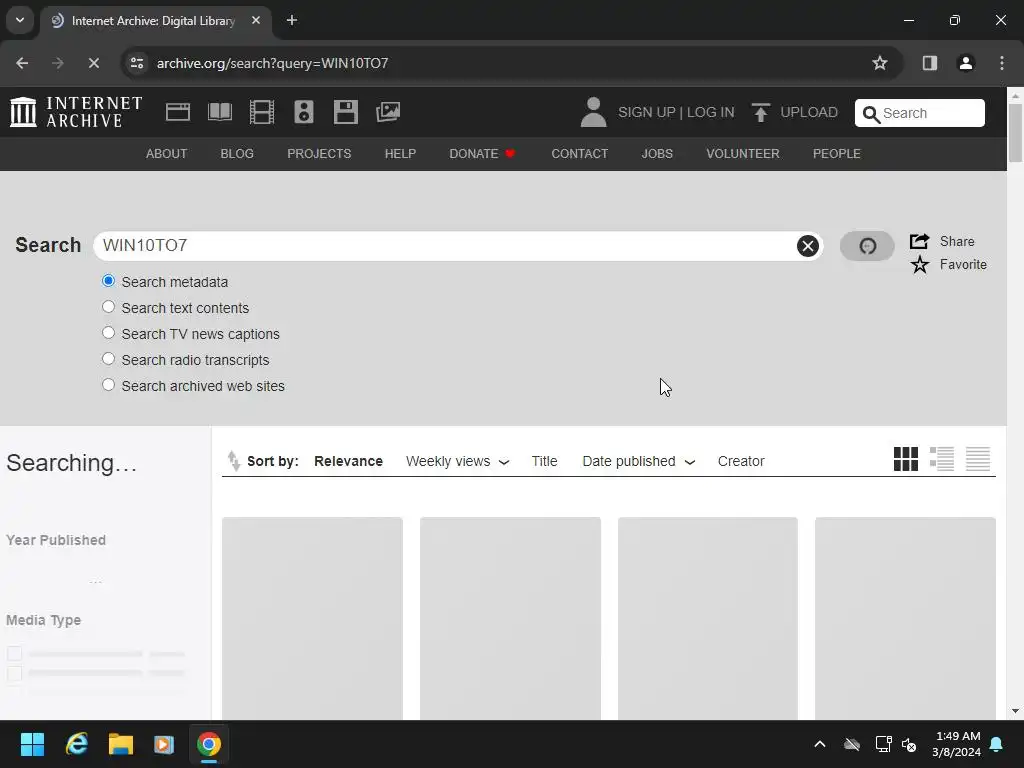Click the user avatar icon

[x=593, y=112]
